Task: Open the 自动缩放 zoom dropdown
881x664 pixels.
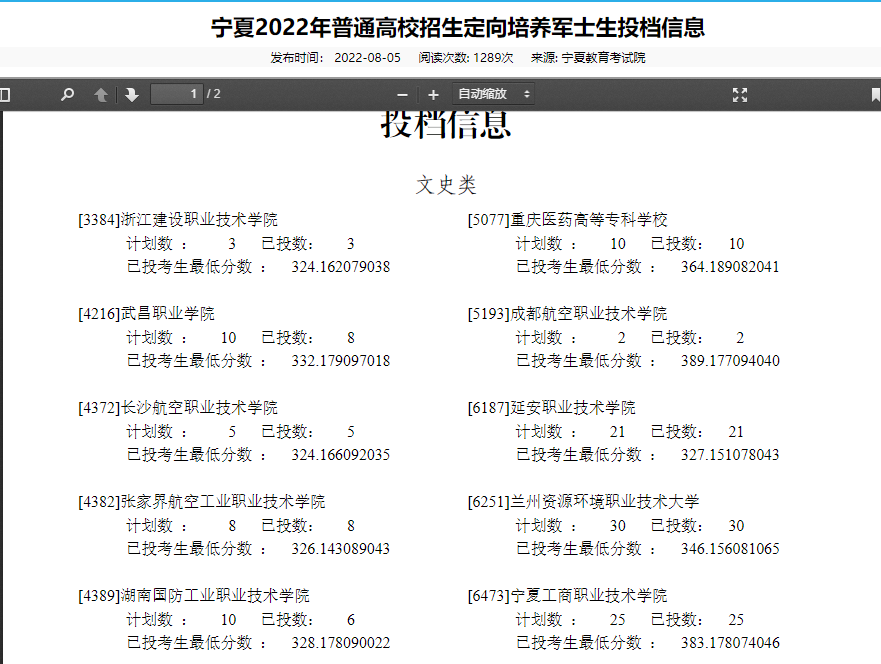Action: (493, 94)
